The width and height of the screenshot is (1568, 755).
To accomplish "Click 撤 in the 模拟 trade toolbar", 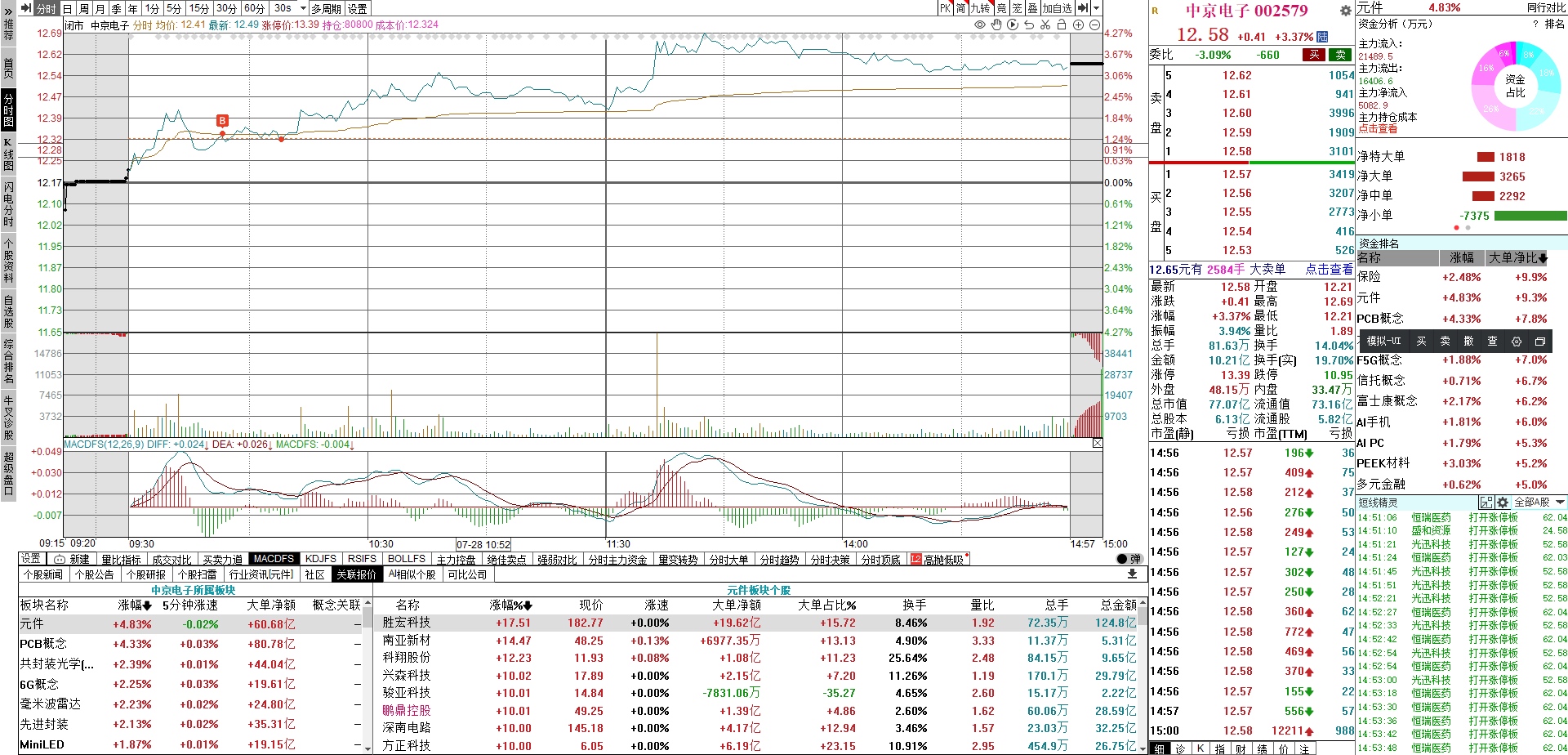I will coord(1469,341).
